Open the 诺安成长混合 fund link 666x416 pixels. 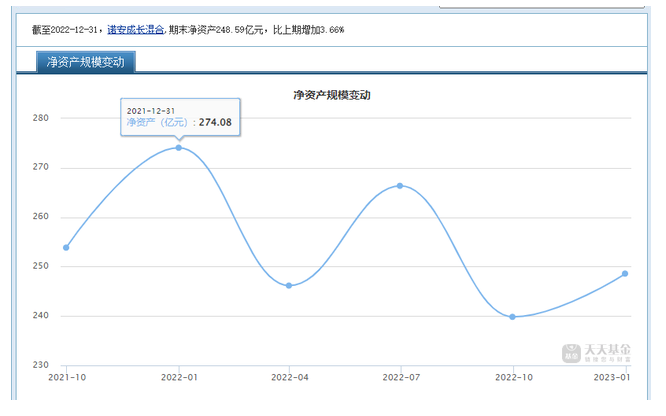(x=136, y=30)
